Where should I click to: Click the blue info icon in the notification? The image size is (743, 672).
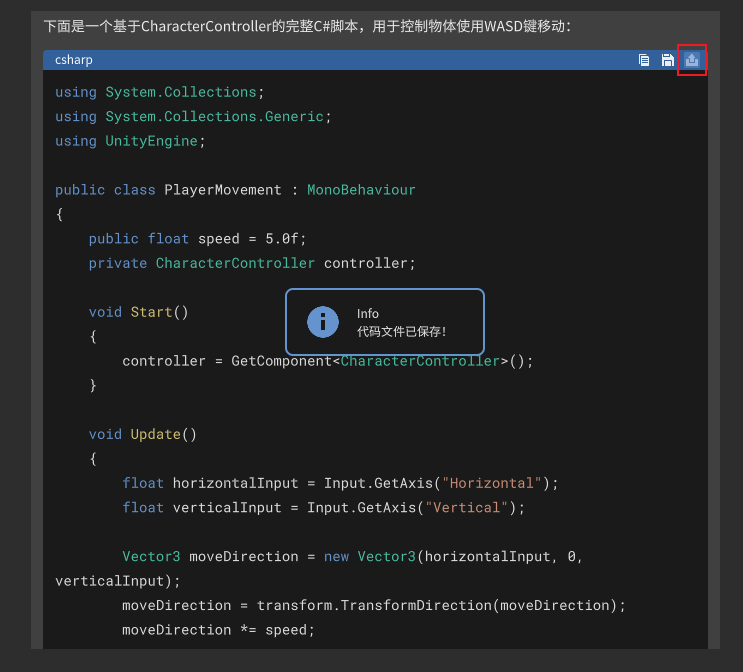tap(322, 322)
